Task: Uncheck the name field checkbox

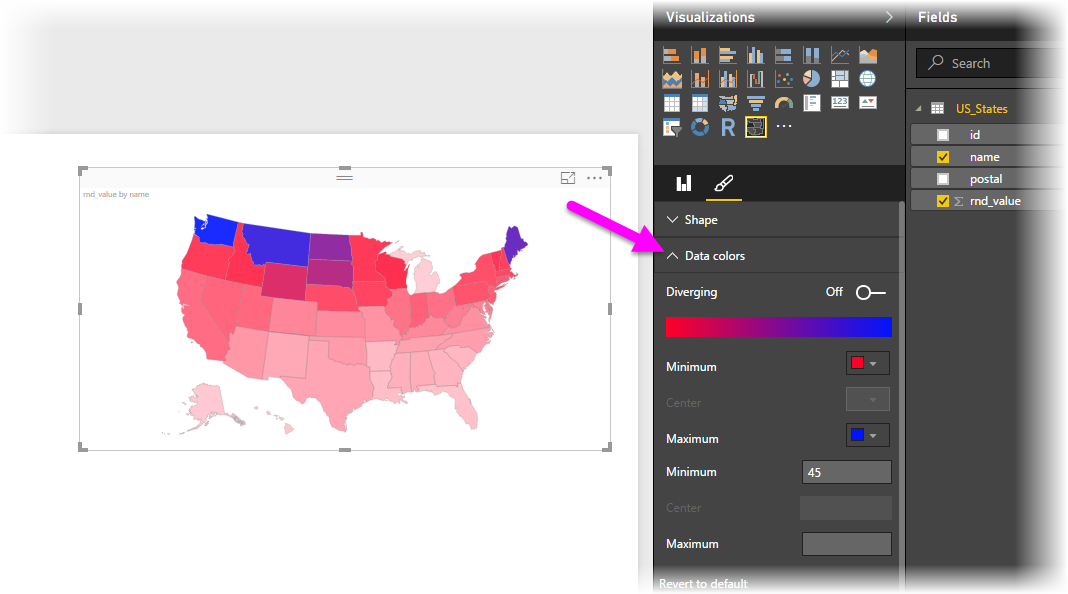Action: (943, 156)
